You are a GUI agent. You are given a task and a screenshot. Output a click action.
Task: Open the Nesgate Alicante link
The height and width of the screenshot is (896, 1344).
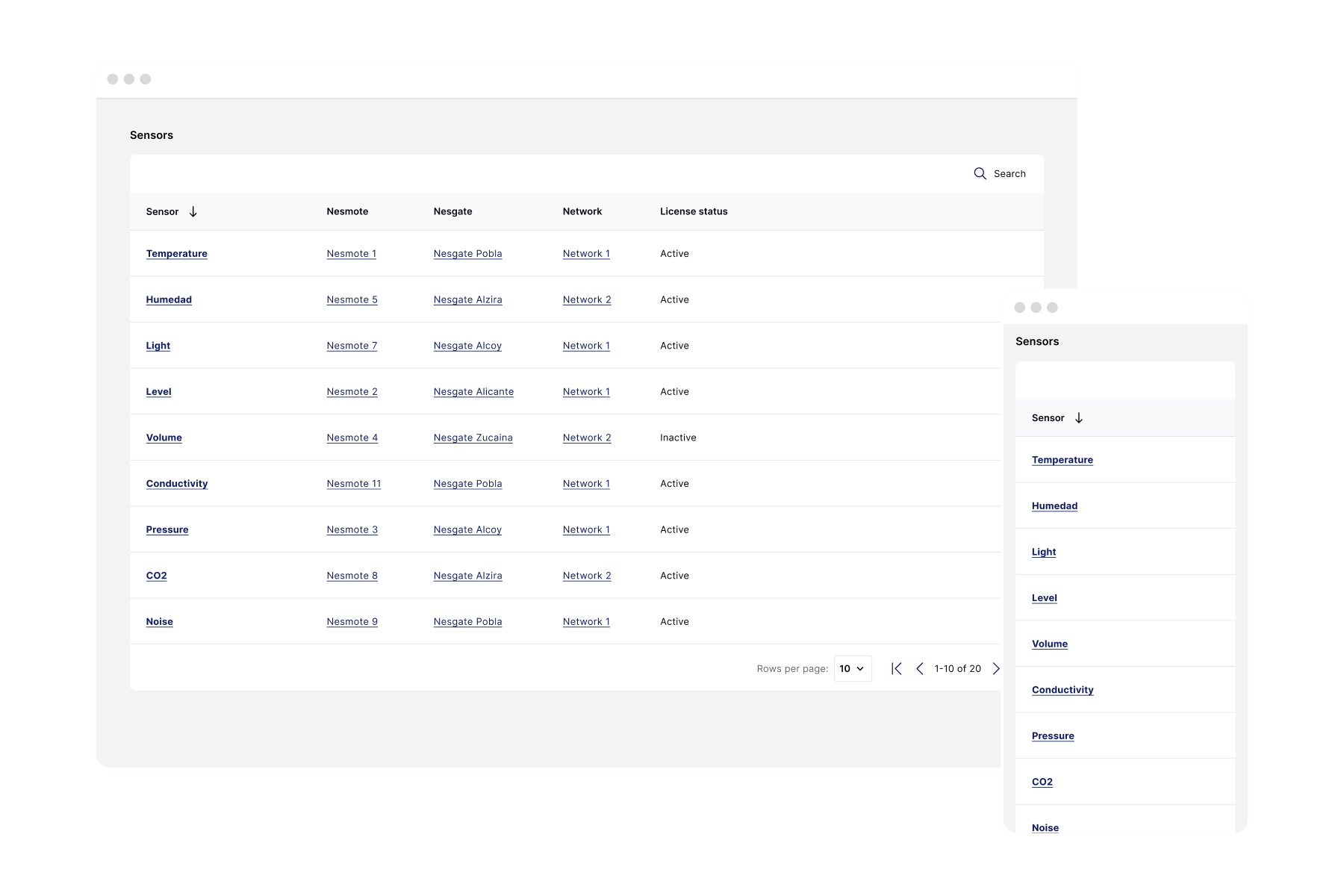[x=473, y=391]
